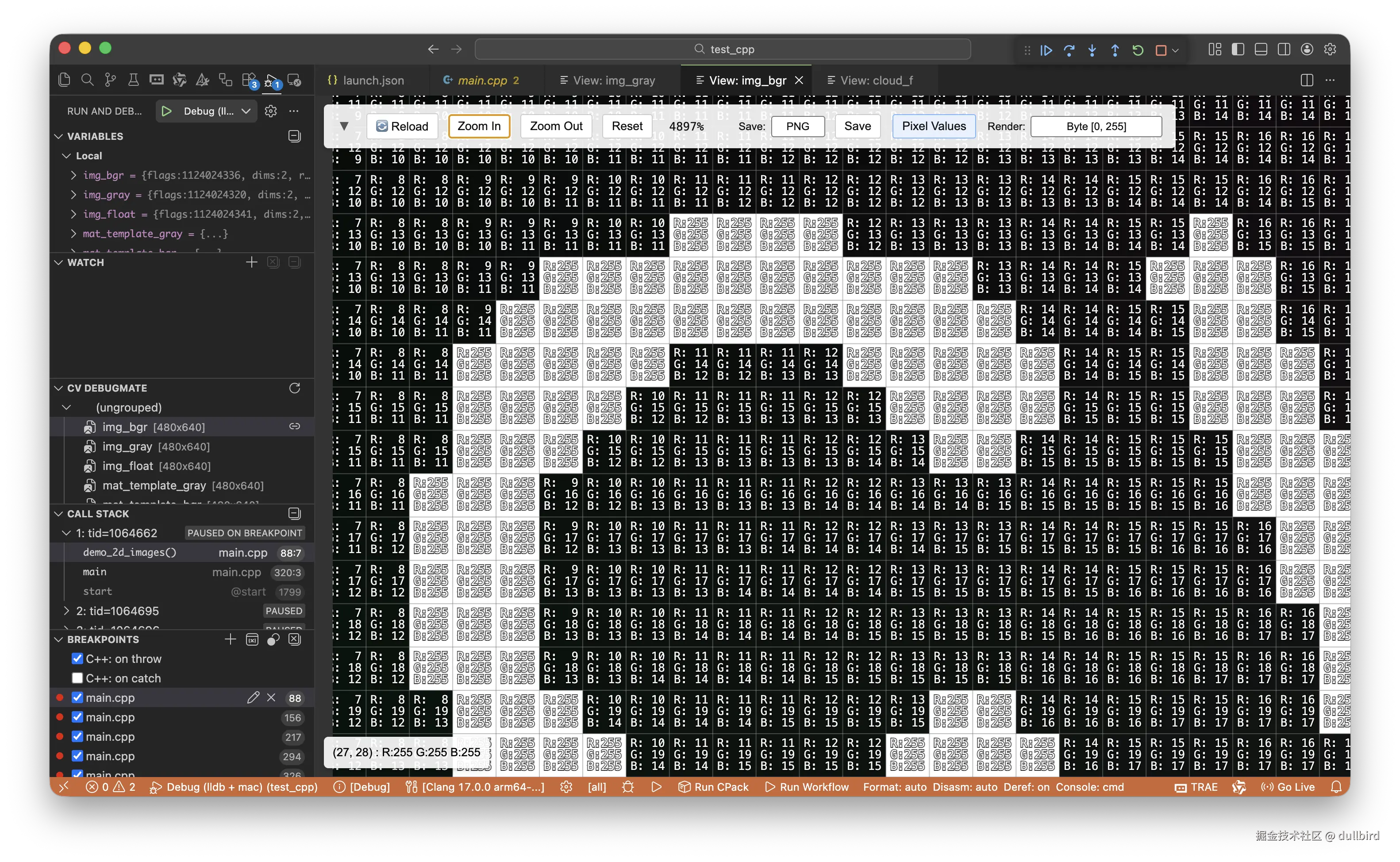Image resolution: width=1400 pixels, height=862 pixels.
Task: Open the Debug configuration dropdown
Action: (208, 111)
